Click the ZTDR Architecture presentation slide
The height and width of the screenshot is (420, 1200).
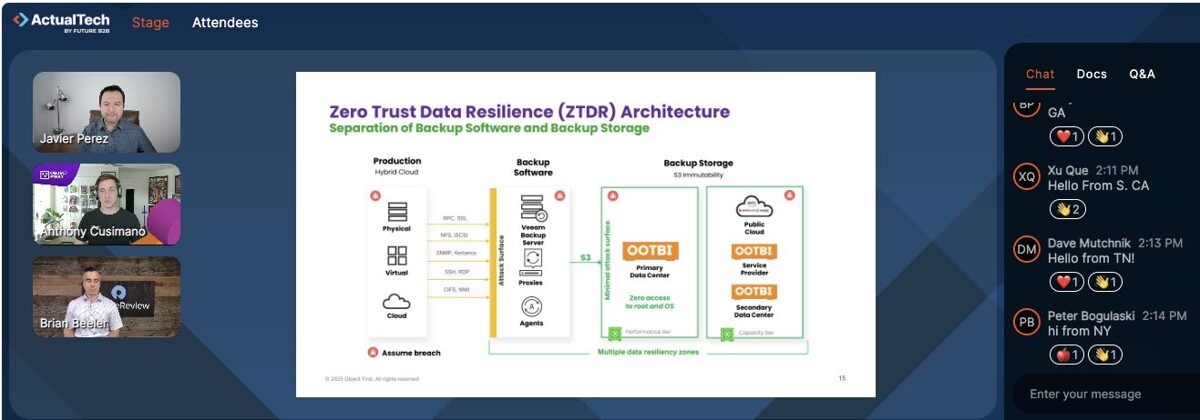pos(586,234)
